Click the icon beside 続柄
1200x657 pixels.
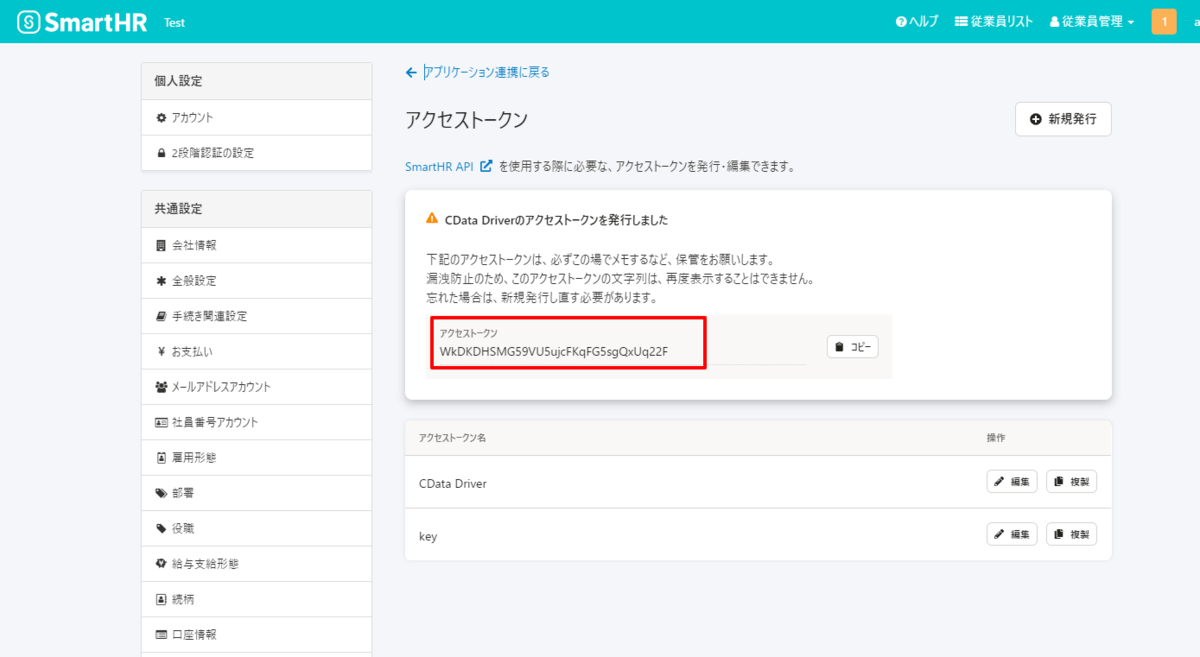[x=161, y=599]
